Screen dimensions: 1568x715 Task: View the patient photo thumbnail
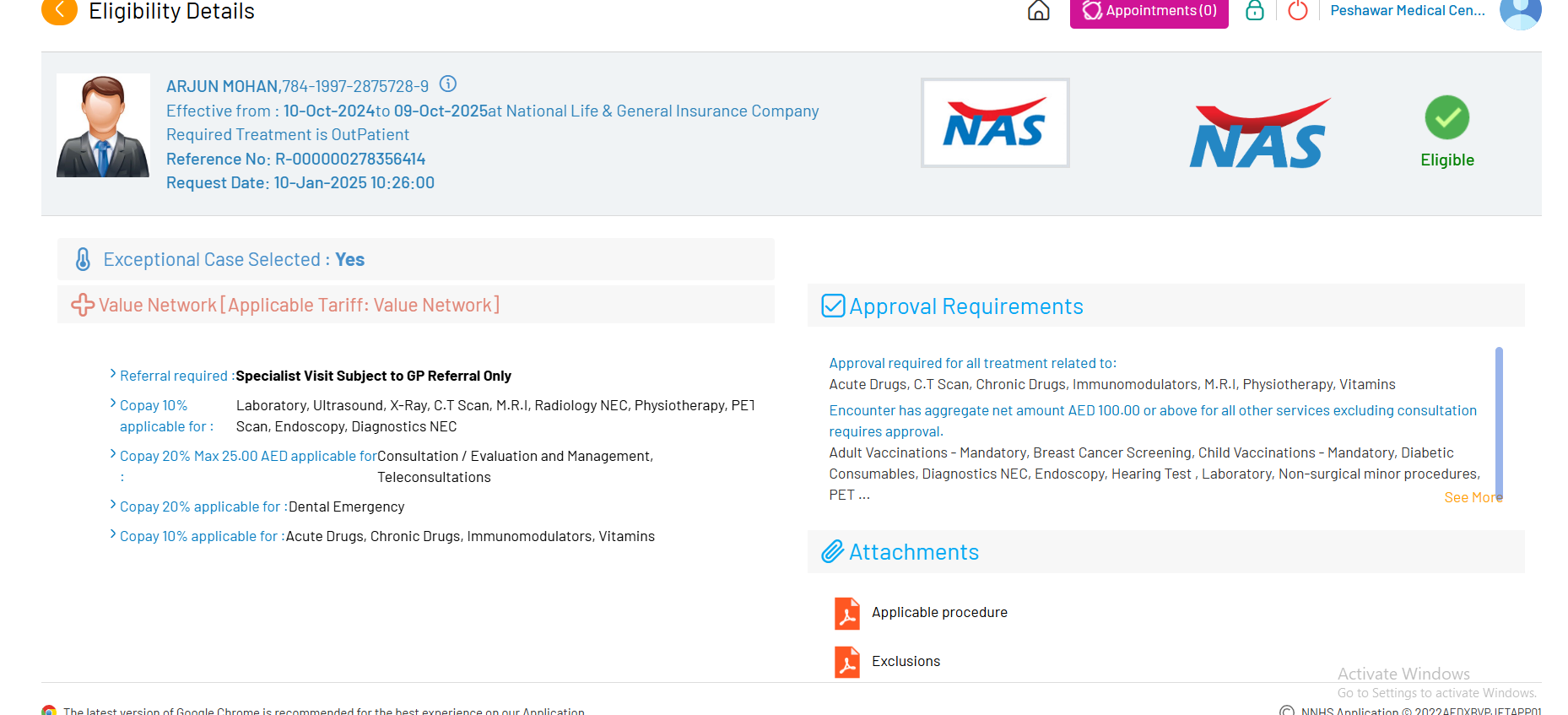[103, 125]
